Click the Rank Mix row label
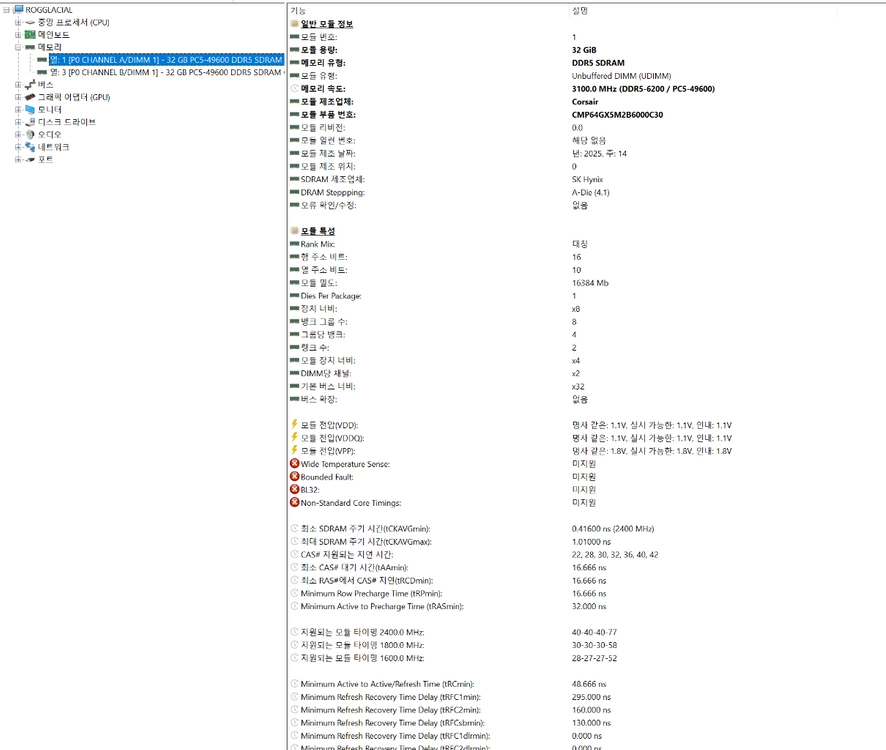 318,244
